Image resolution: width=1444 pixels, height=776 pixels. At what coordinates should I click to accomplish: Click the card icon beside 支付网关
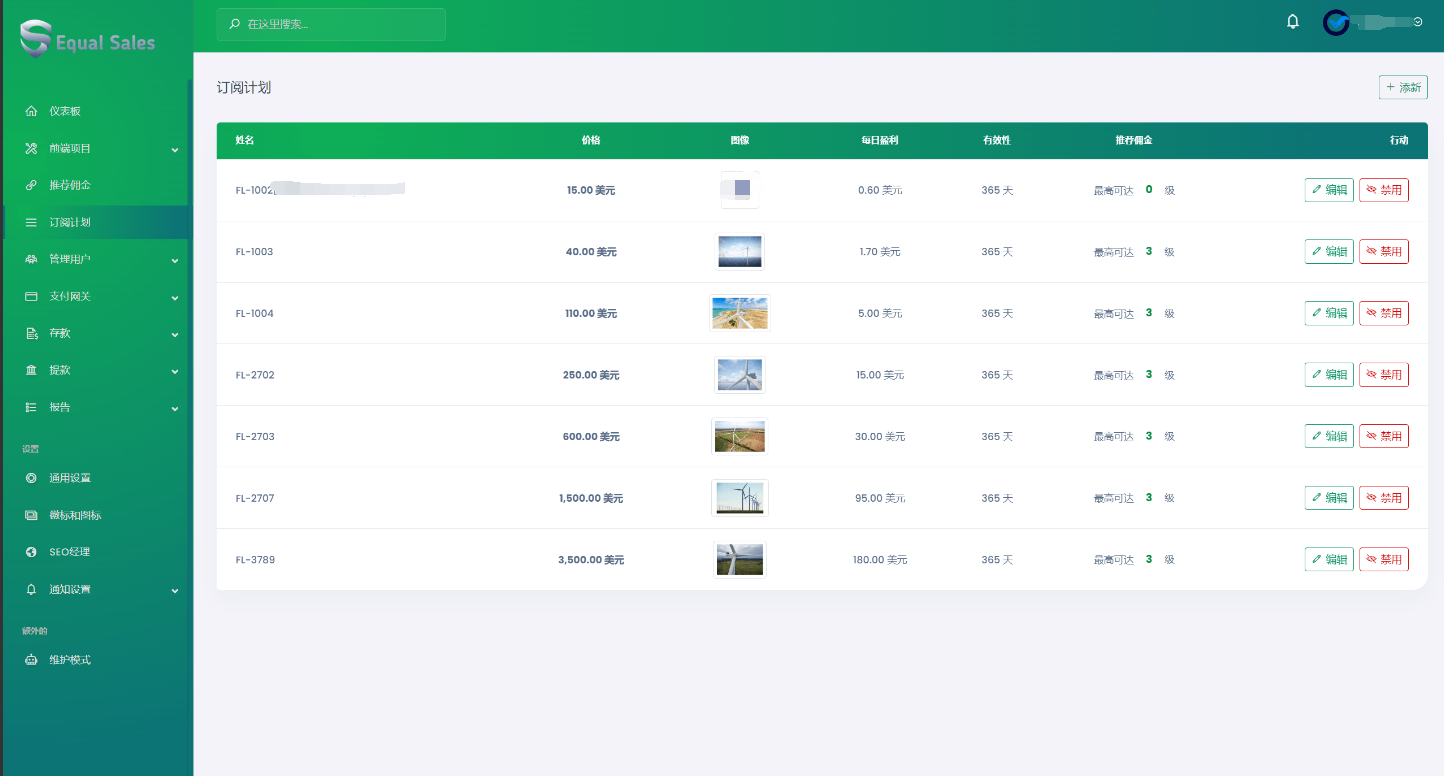click(31, 296)
